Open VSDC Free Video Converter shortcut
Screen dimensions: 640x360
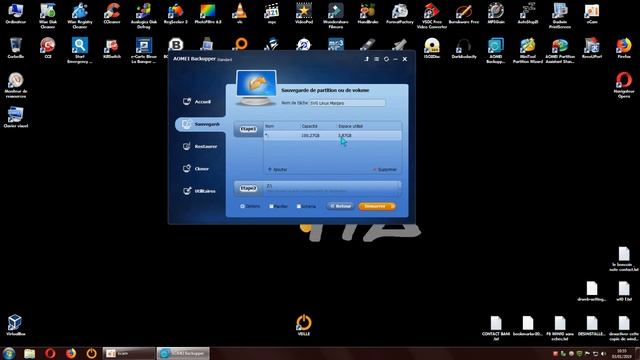[432, 15]
